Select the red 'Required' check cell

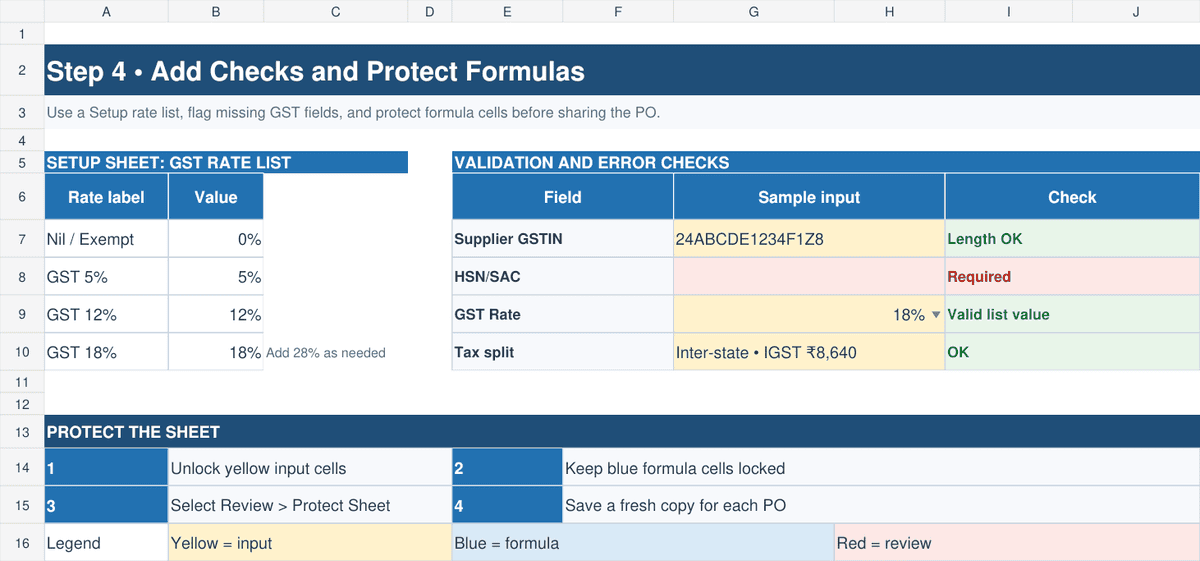pos(1072,277)
